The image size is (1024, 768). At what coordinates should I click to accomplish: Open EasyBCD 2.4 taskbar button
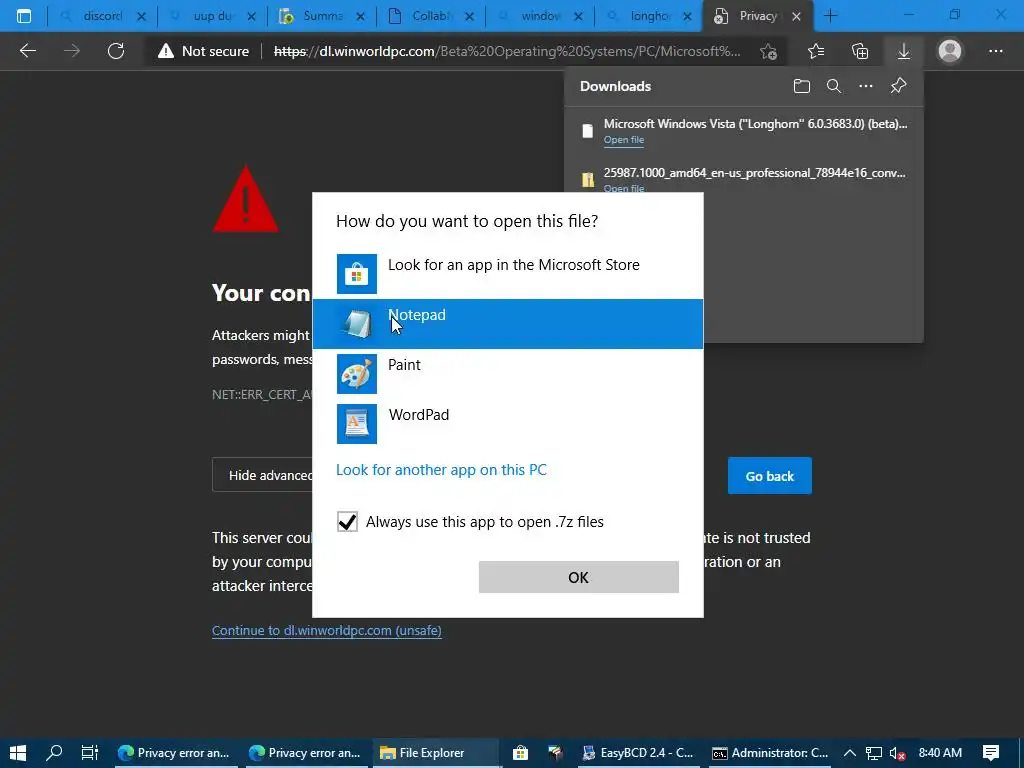tap(638, 753)
